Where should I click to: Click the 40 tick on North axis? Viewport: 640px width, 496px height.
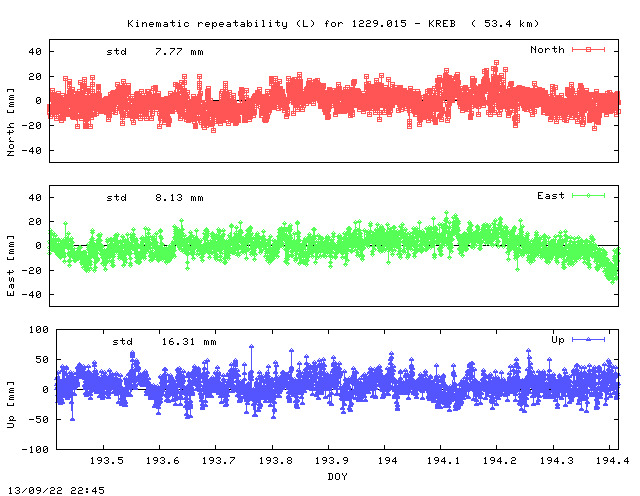click(35, 52)
